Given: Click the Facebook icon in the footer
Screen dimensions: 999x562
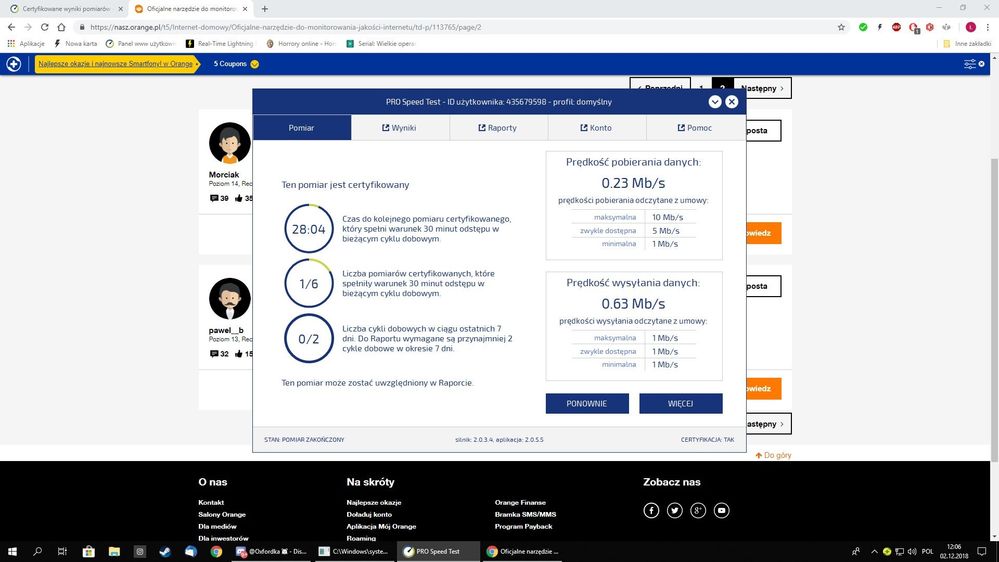Looking at the screenshot, I should click(x=651, y=510).
